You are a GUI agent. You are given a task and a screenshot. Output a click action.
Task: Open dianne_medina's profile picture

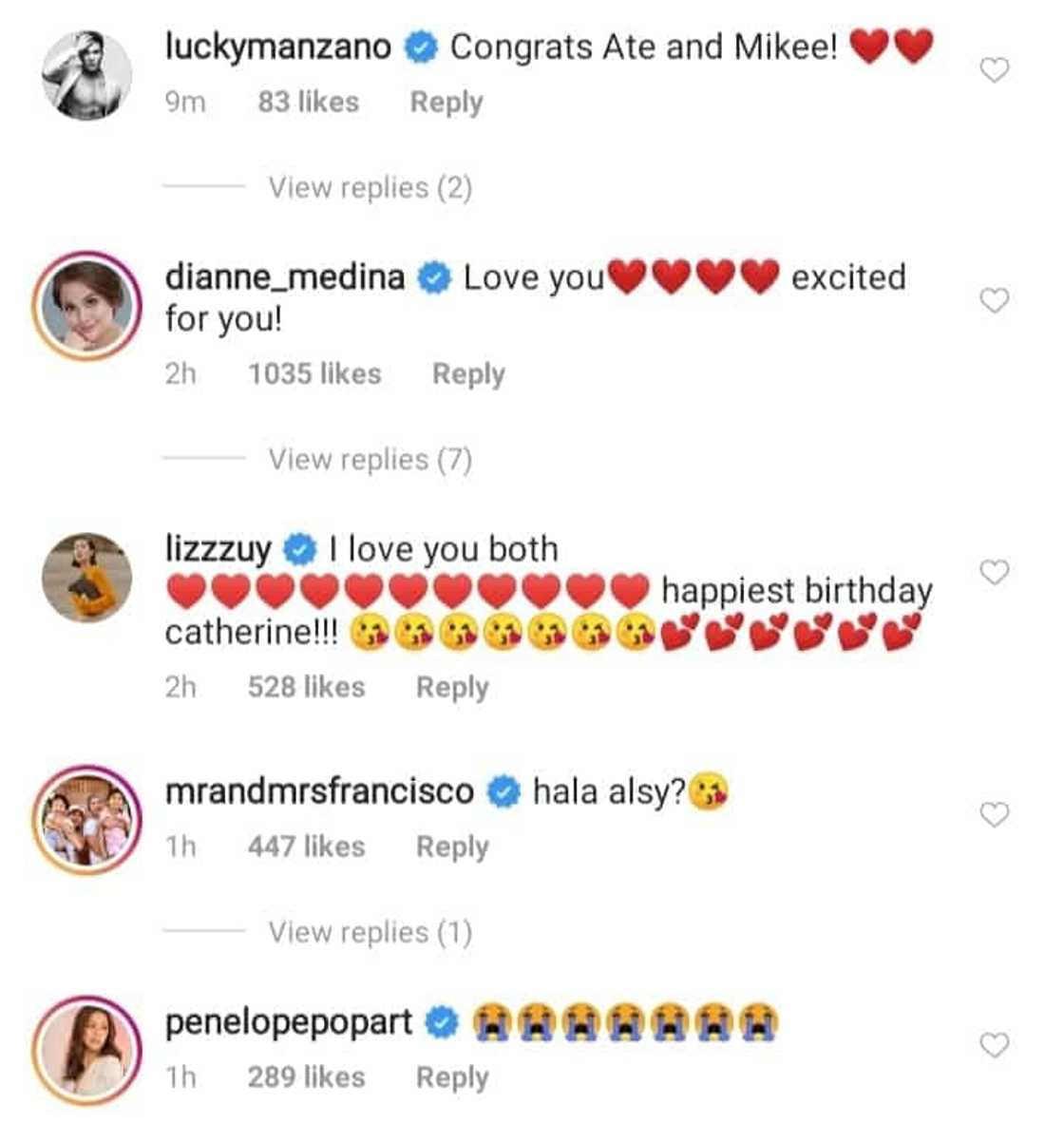point(87,306)
